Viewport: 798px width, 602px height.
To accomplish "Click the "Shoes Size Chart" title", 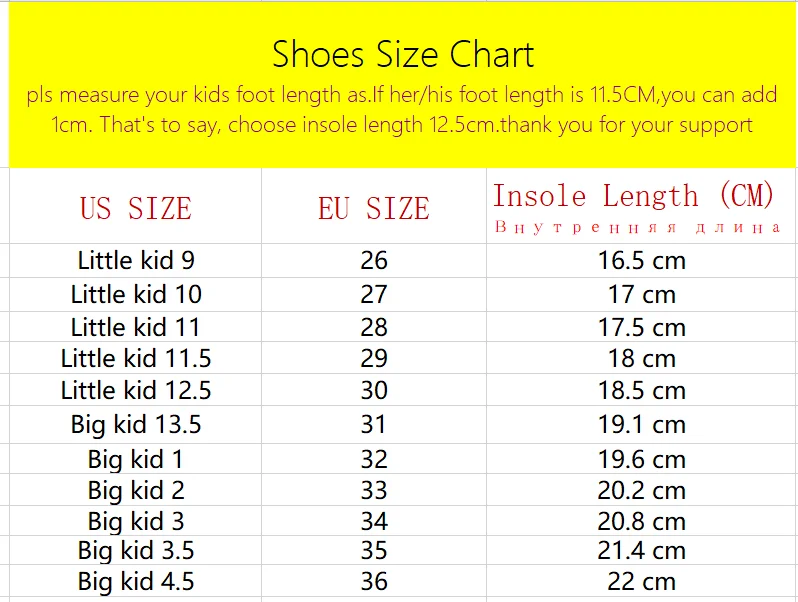I will (x=403, y=54).
